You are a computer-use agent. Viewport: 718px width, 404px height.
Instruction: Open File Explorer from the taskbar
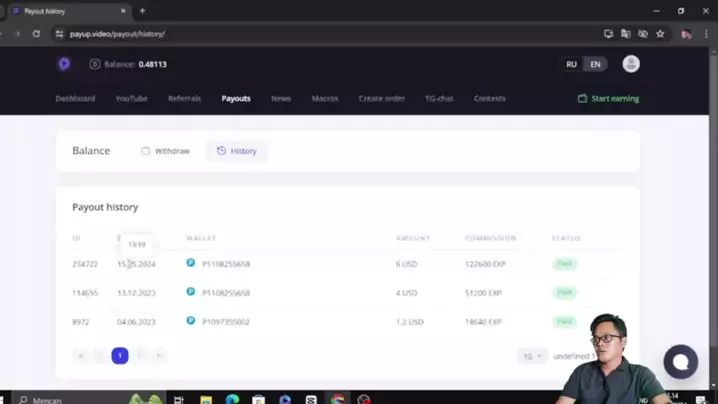coord(206,399)
